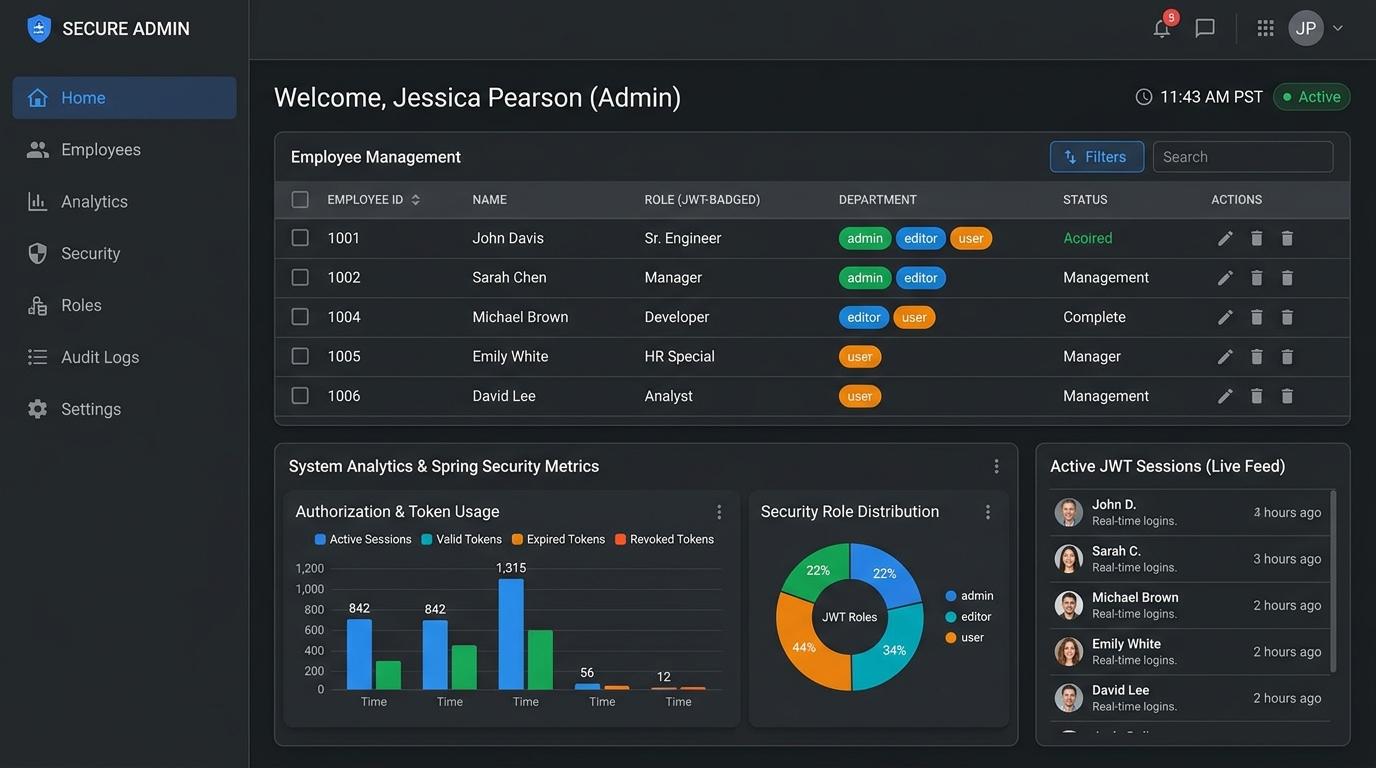
Task: Click the green Active status badge
Action: pos(1312,97)
